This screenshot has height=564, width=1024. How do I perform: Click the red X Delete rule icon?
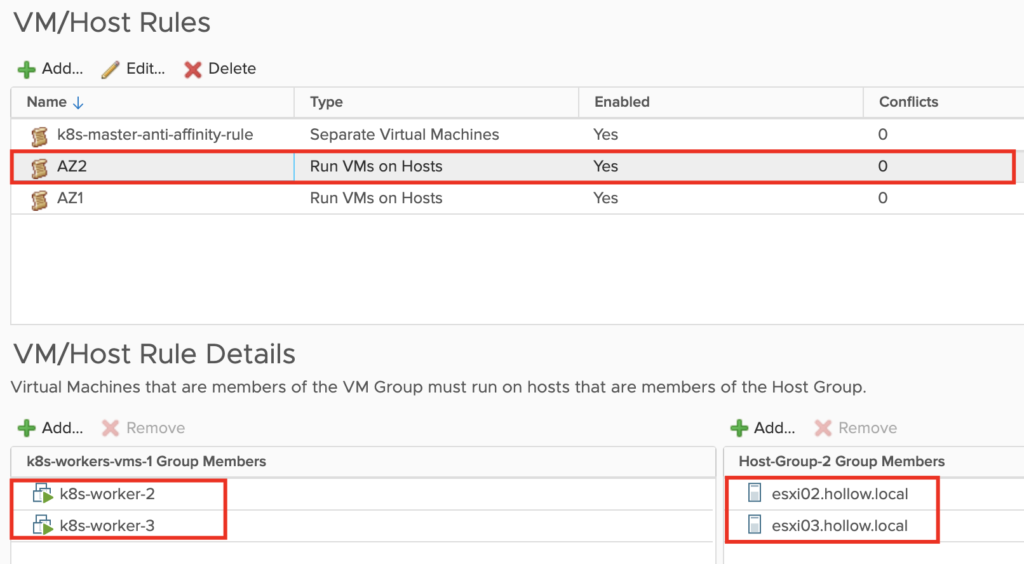click(x=193, y=69)
